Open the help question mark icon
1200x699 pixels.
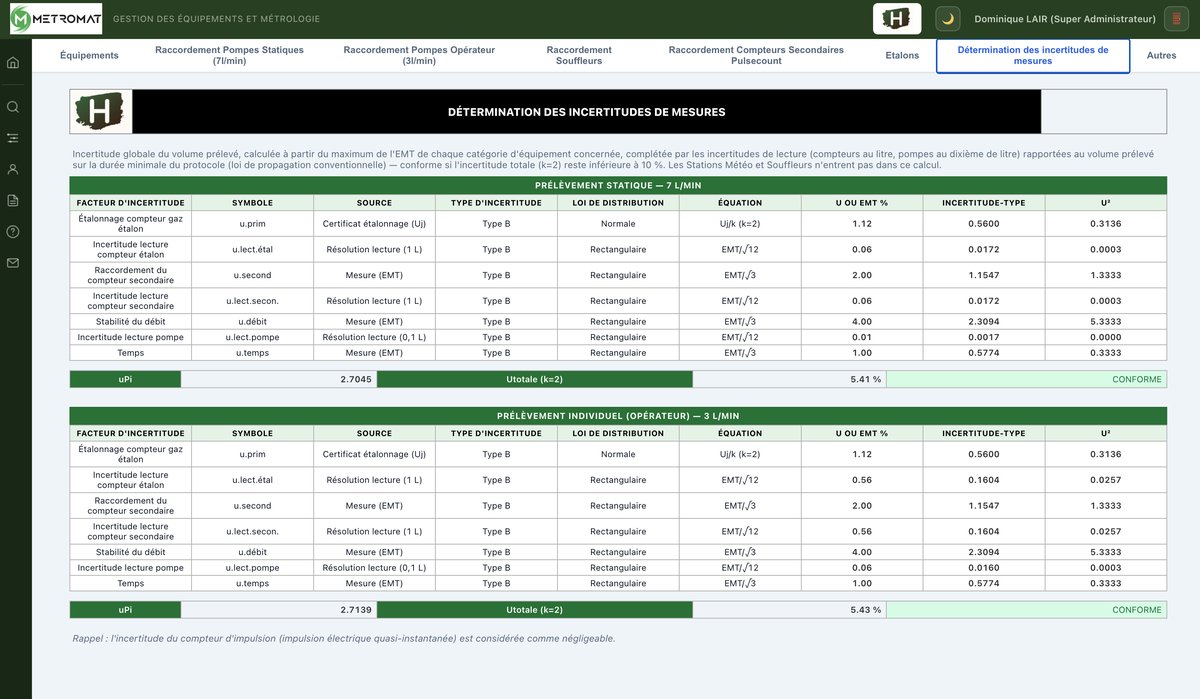[x=13, y=231]
